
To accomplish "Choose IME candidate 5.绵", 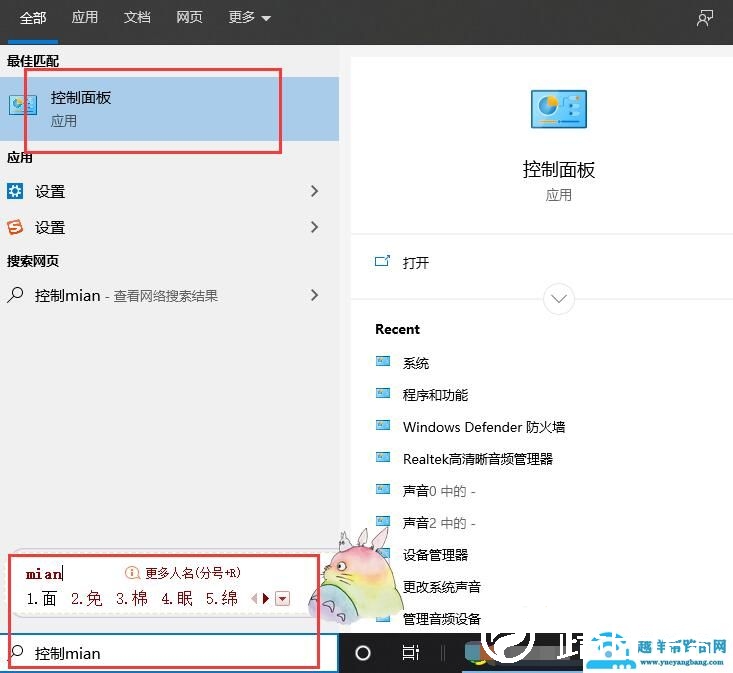I will pyautogui.click(x=222, y=598).
